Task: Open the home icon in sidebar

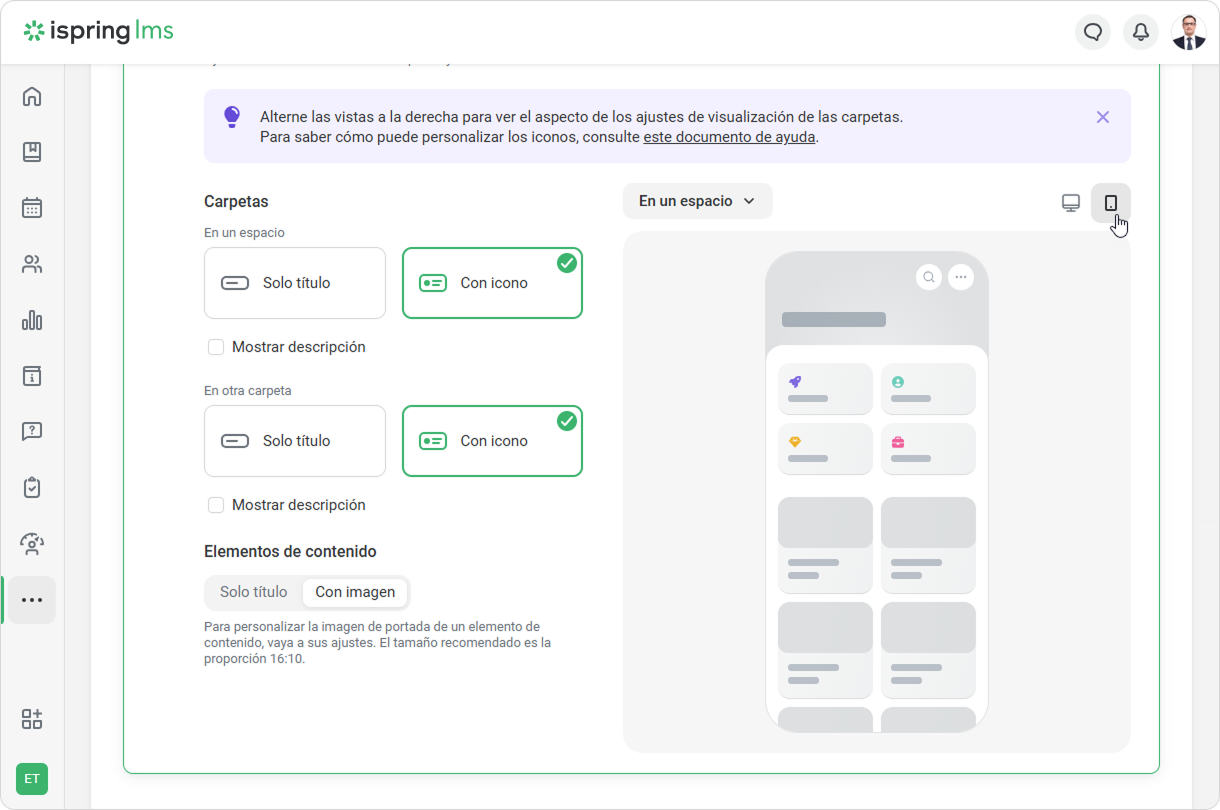Action: point(32,97)
